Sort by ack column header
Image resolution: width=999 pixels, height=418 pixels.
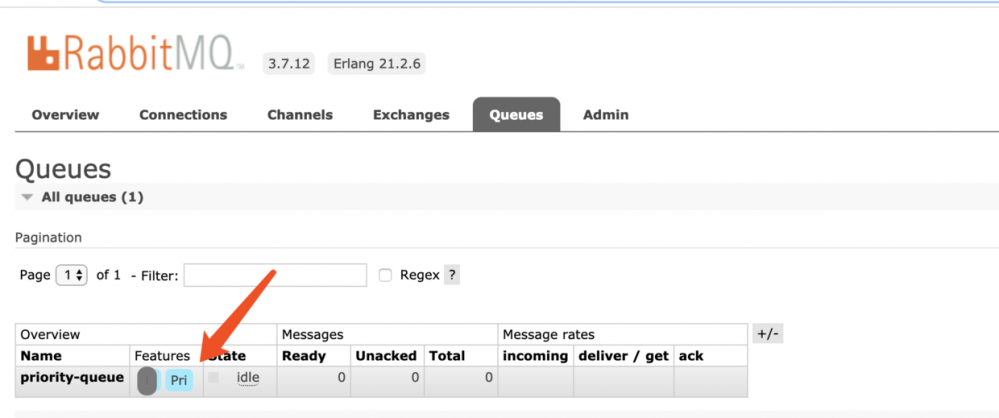point(691,356)
